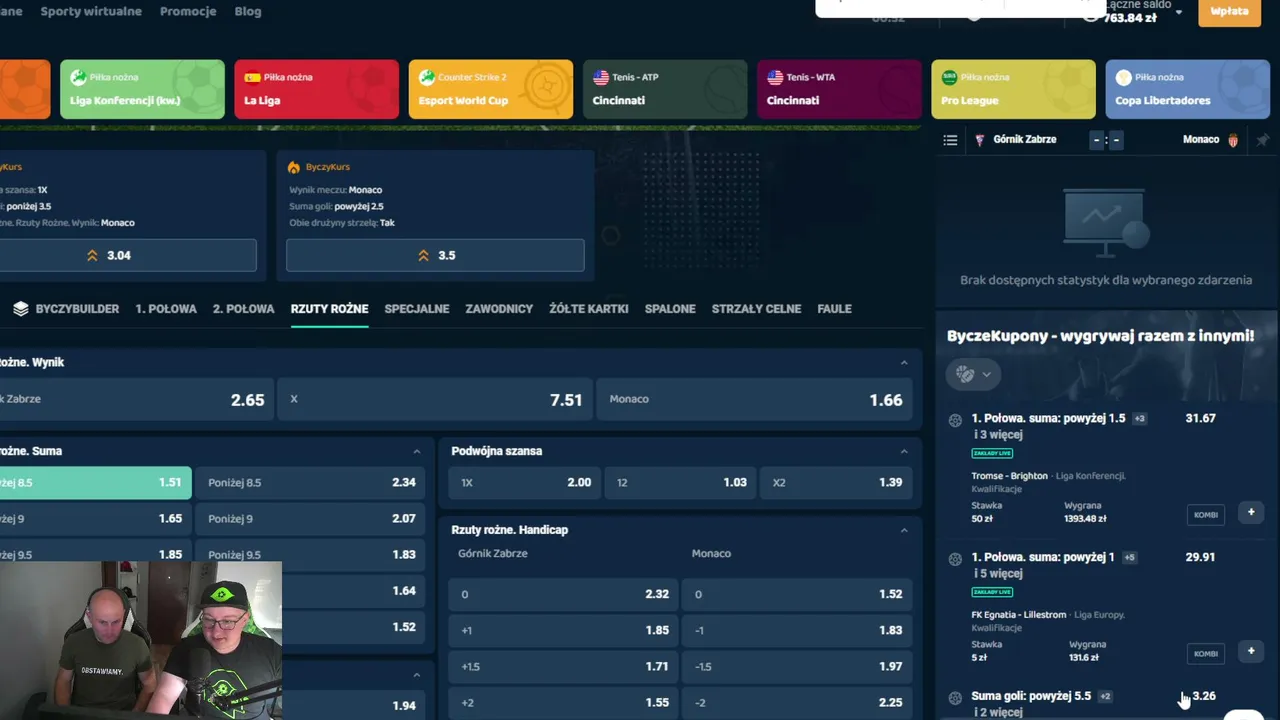Click the ByczyBuilder stack icon
The height and width of the screenshot is (720, 1280).
click(x=20, y=309)
